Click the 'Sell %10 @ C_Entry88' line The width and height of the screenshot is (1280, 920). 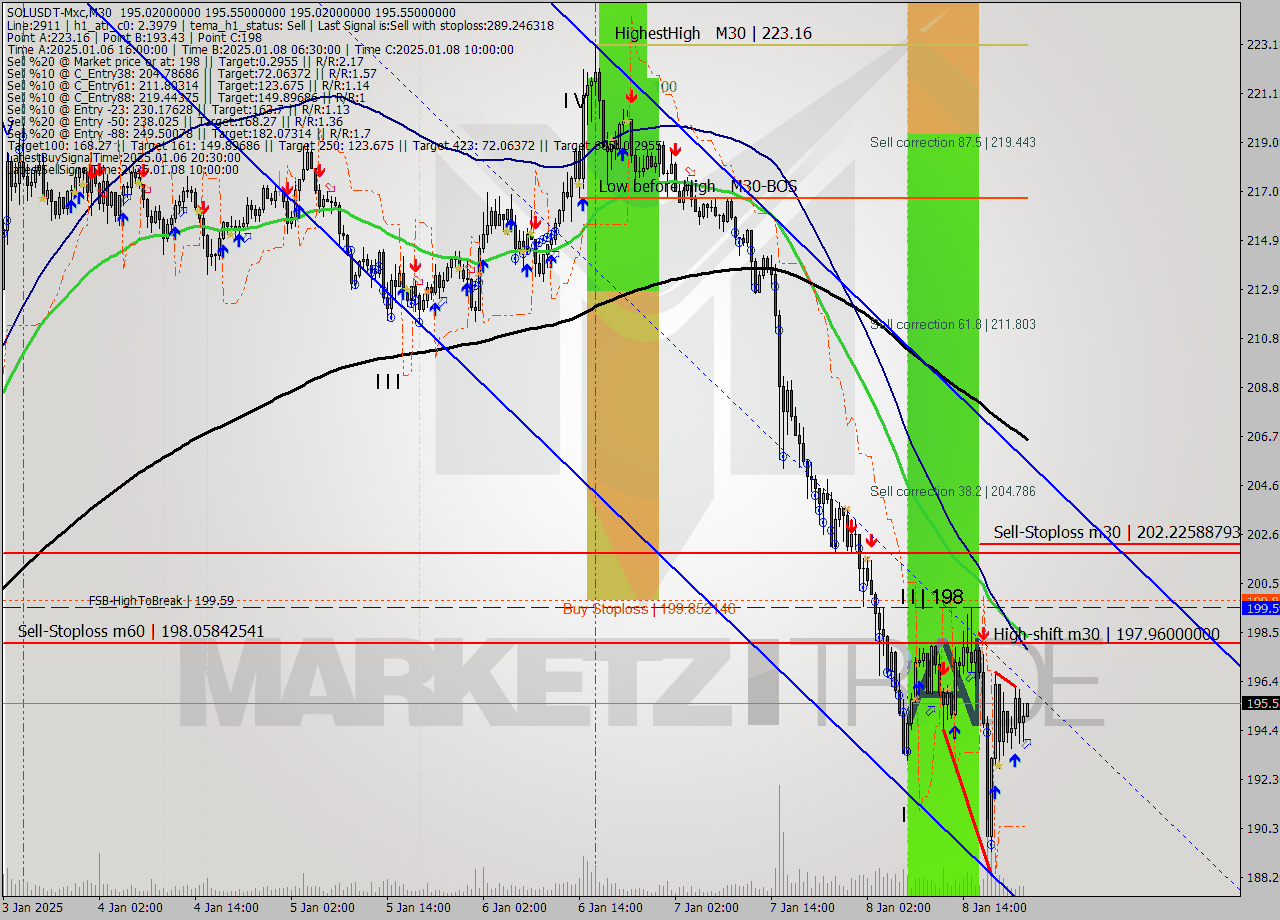[184, 99]
